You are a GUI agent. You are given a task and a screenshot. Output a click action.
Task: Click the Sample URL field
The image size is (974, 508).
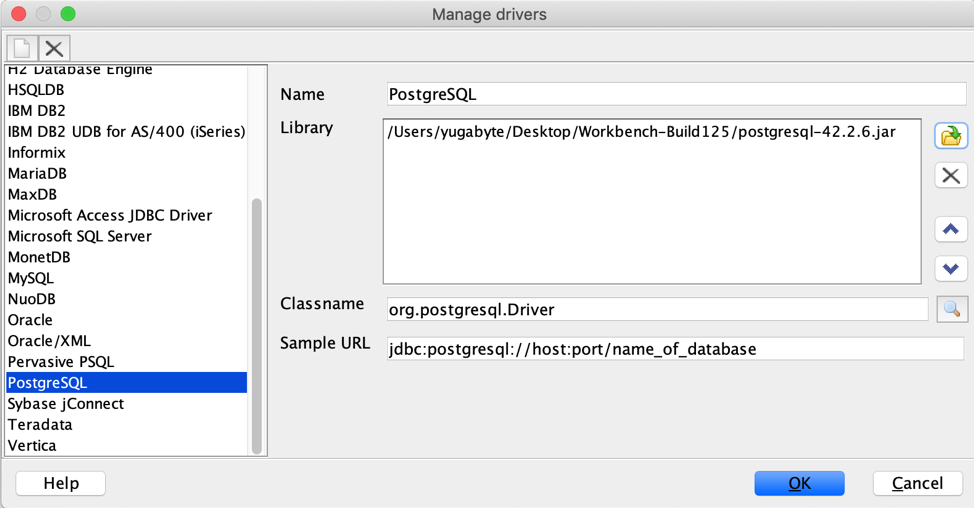(675, 349)
